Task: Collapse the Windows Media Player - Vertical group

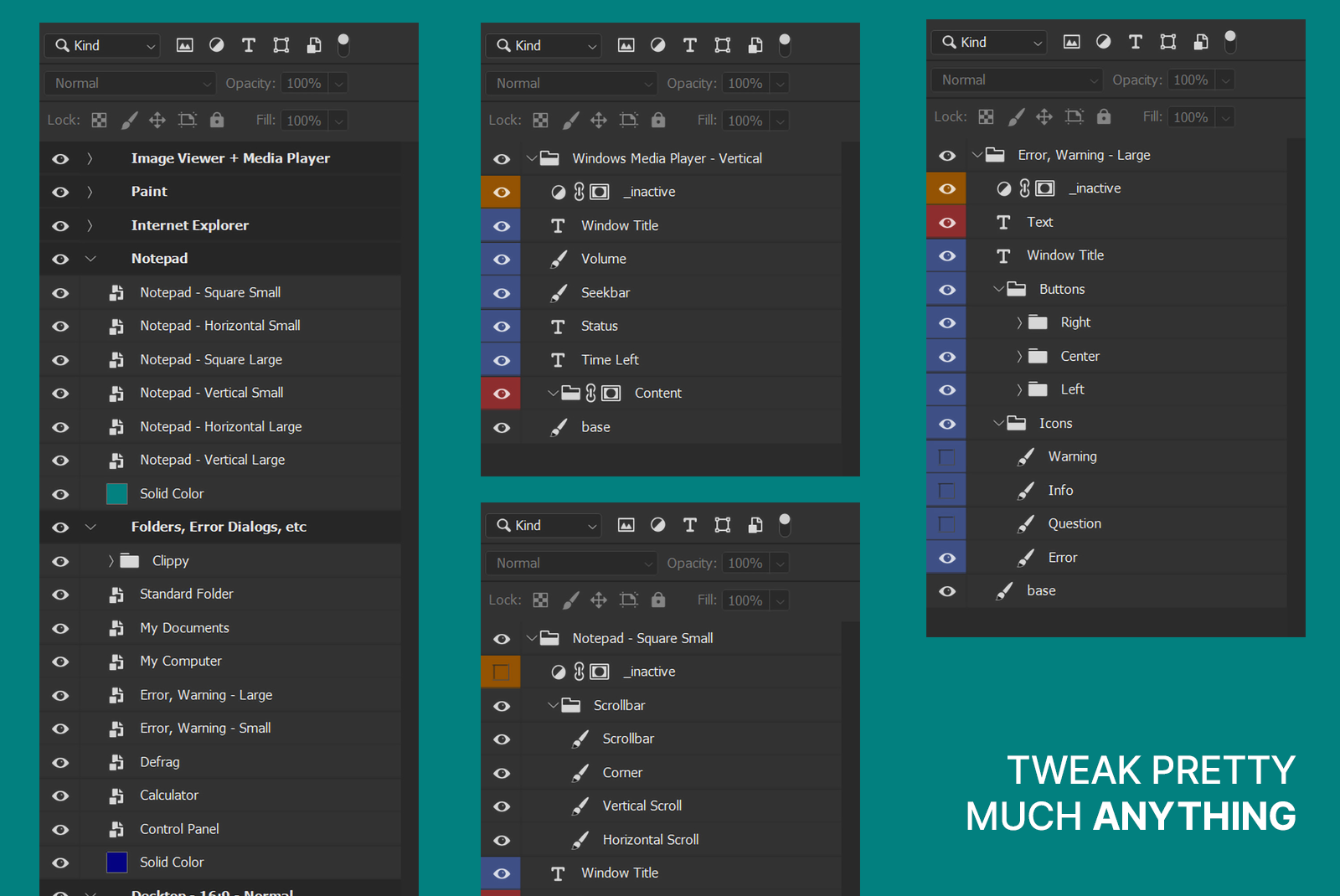Action: tap(531, 158)
